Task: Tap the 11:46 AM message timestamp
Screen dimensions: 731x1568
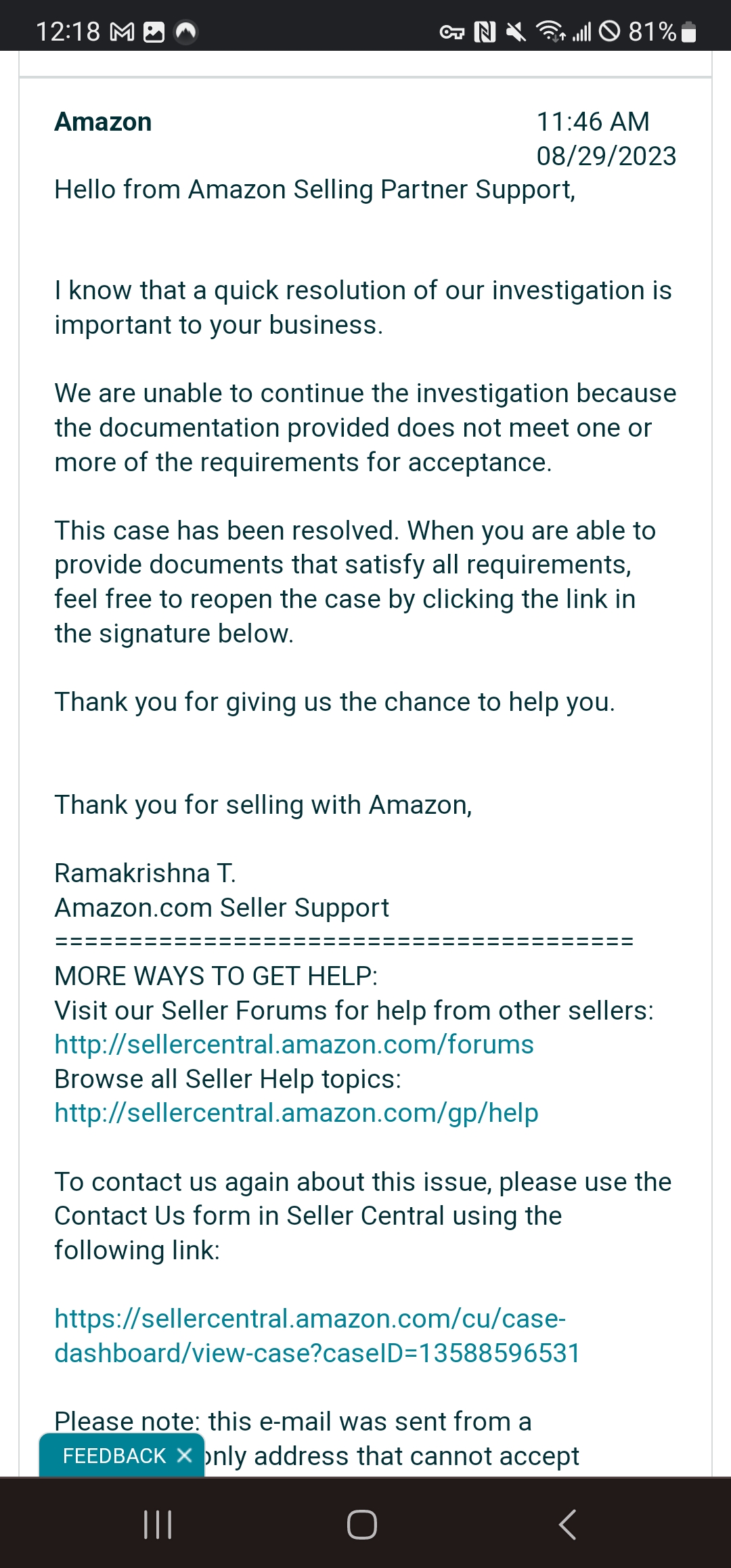Action: [593, 122]
